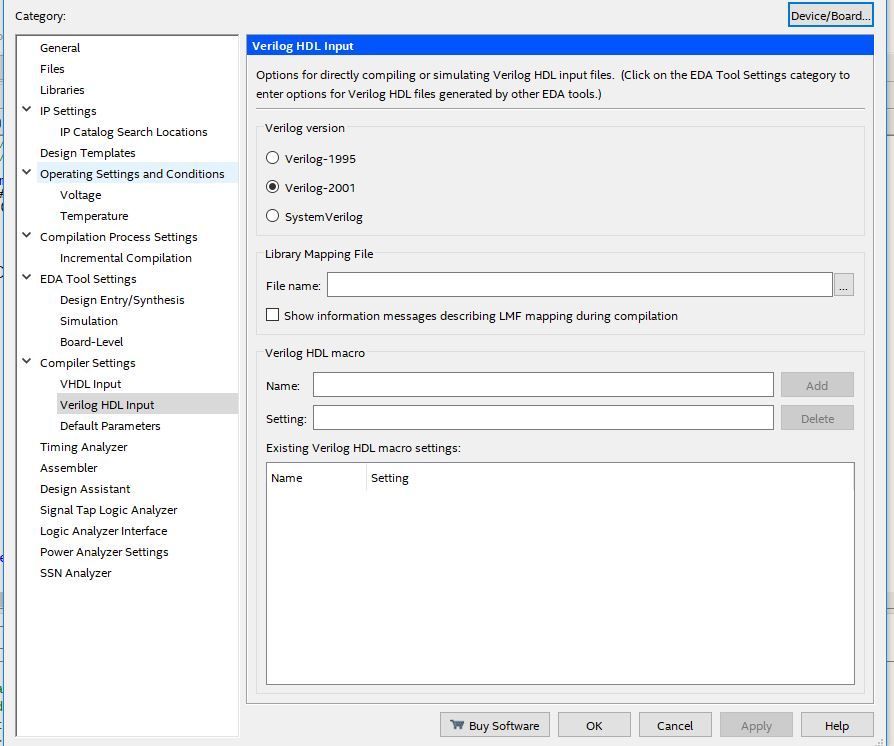The height and width of the screenshot is (746, 894).
Task: Click the shopping cart icon on Buy Software
Action: [x=457, y=724]
